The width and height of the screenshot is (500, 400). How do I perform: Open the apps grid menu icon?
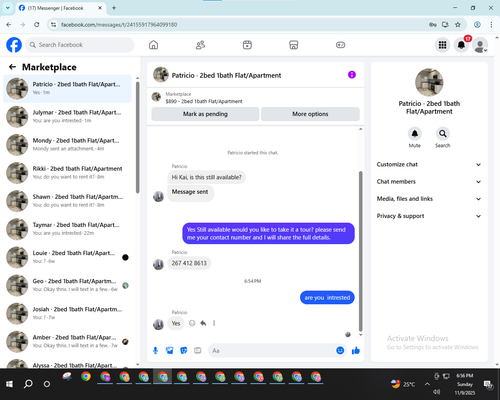click(442, 45)
